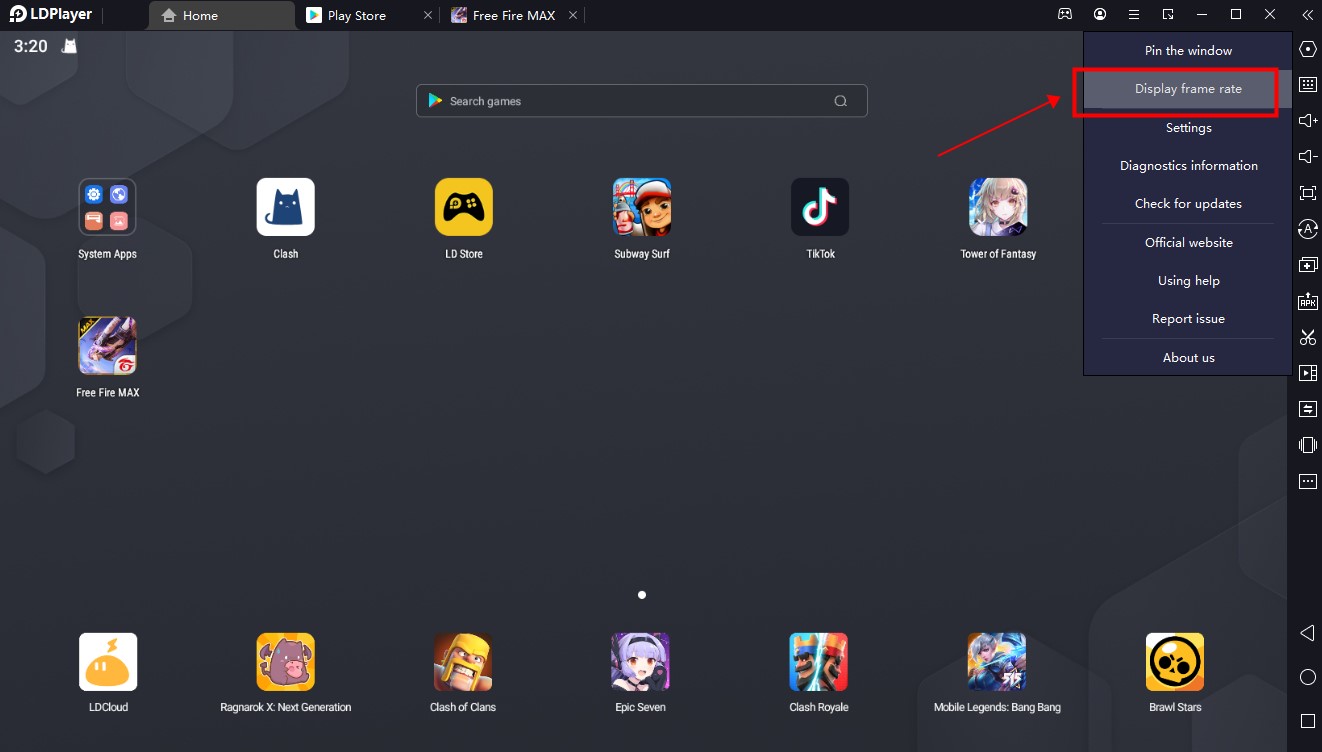Open the shared folder icon in sidebar
Image resolution: width=1322 pixels, height=752 pixels.
(x=1307, y=409)
